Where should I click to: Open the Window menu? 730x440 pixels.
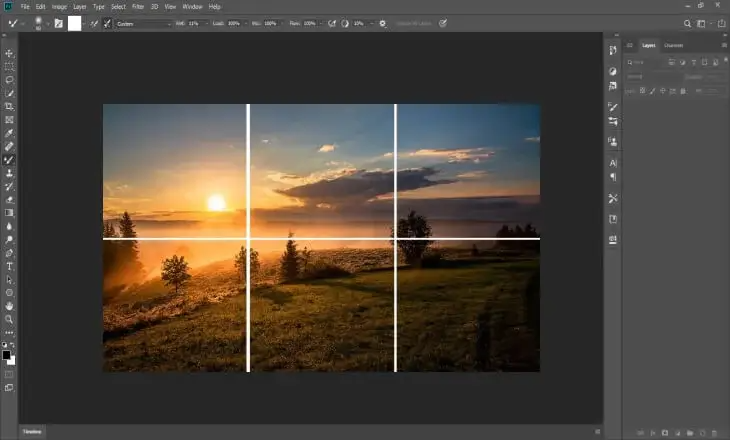point(192,7)
